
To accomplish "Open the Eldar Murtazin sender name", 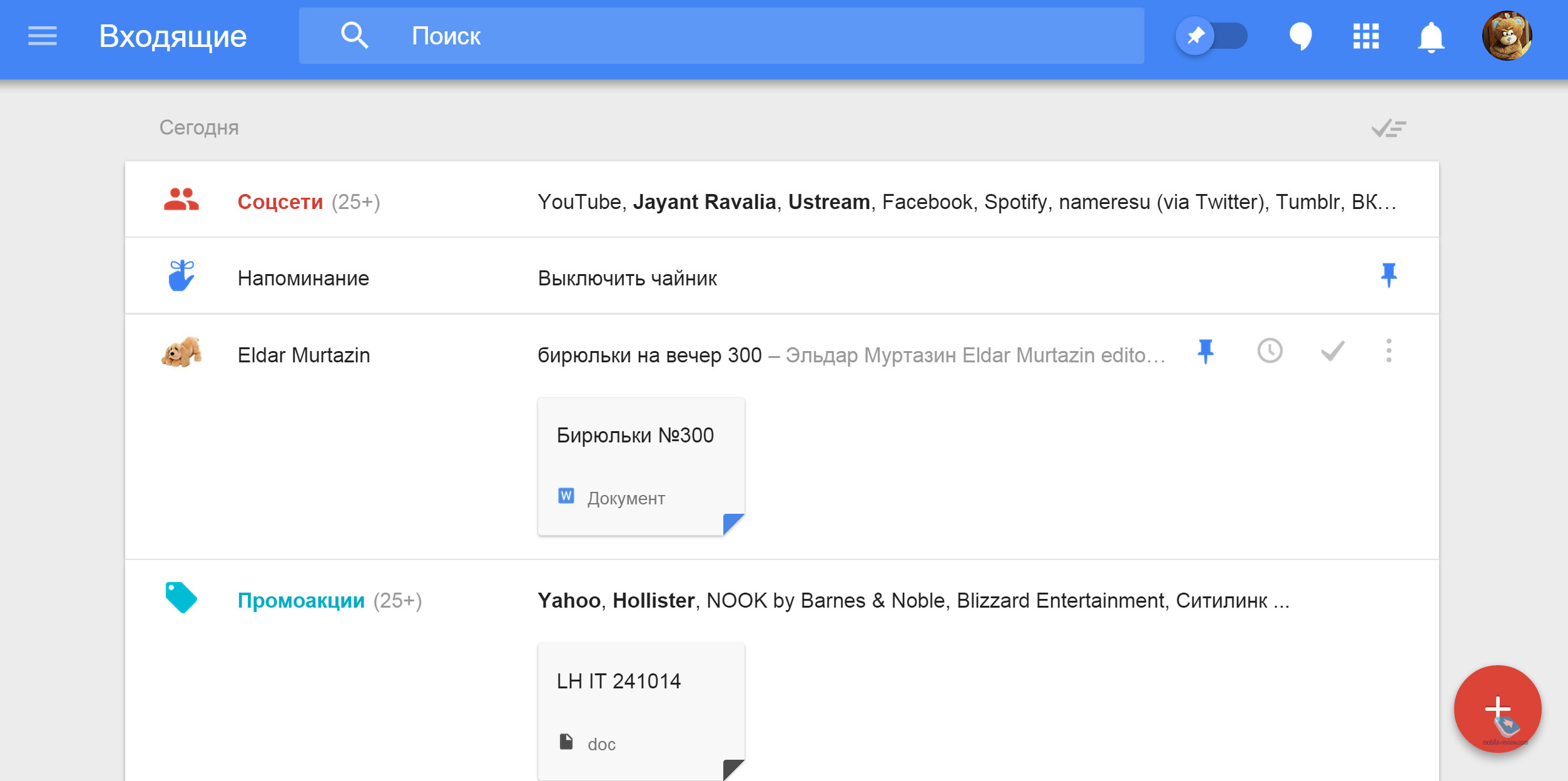I will 303,355.
